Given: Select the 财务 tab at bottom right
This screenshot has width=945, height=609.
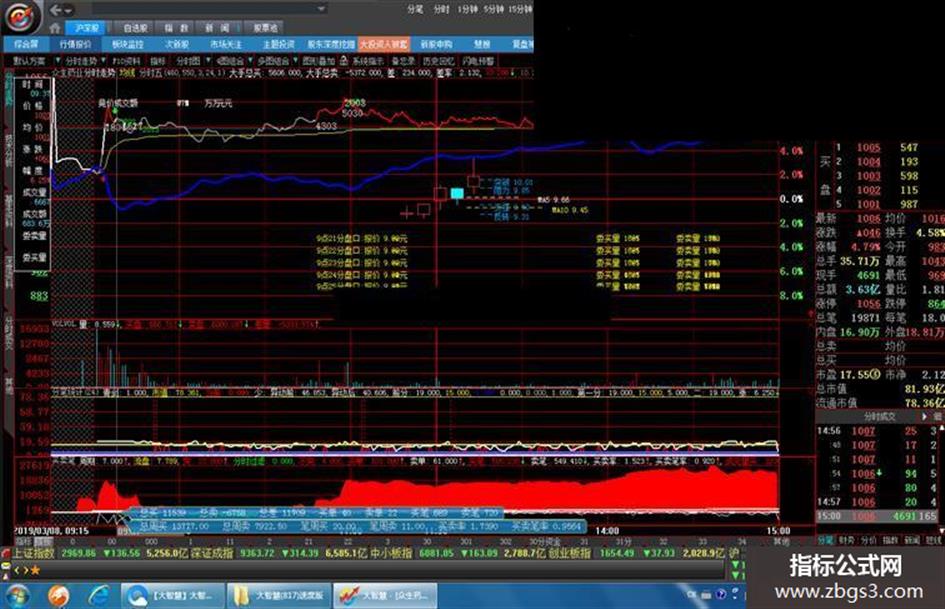Looking at the screenshot, I should (x=847, y=541).
